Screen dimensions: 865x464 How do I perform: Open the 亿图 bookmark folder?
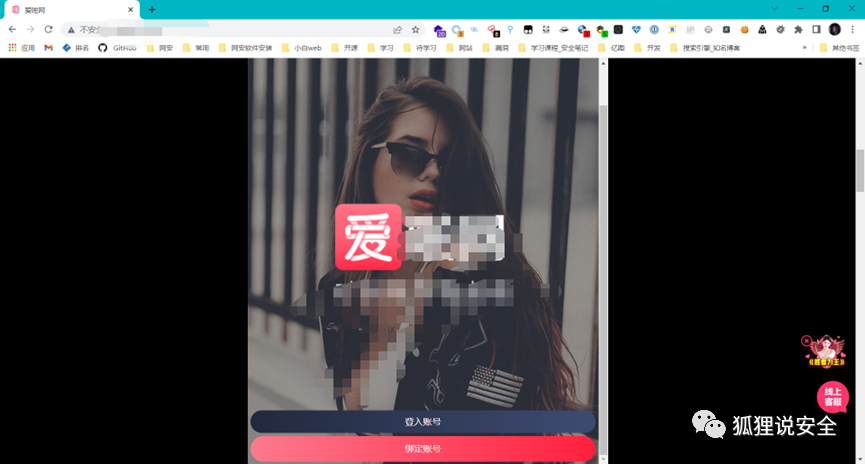click(x=612, y=48)
